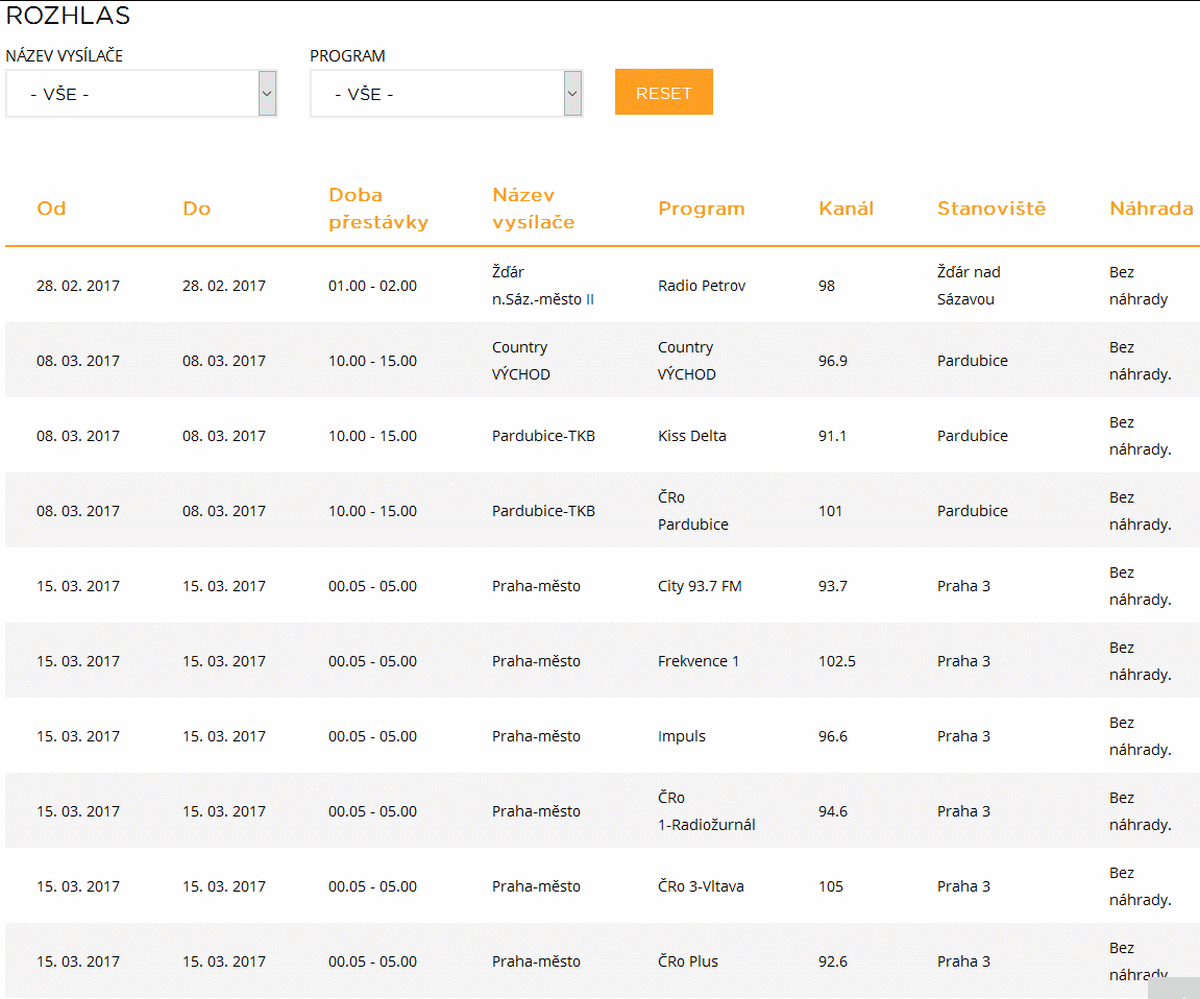
Task: Click channel value 93.7
Action: 832,586
